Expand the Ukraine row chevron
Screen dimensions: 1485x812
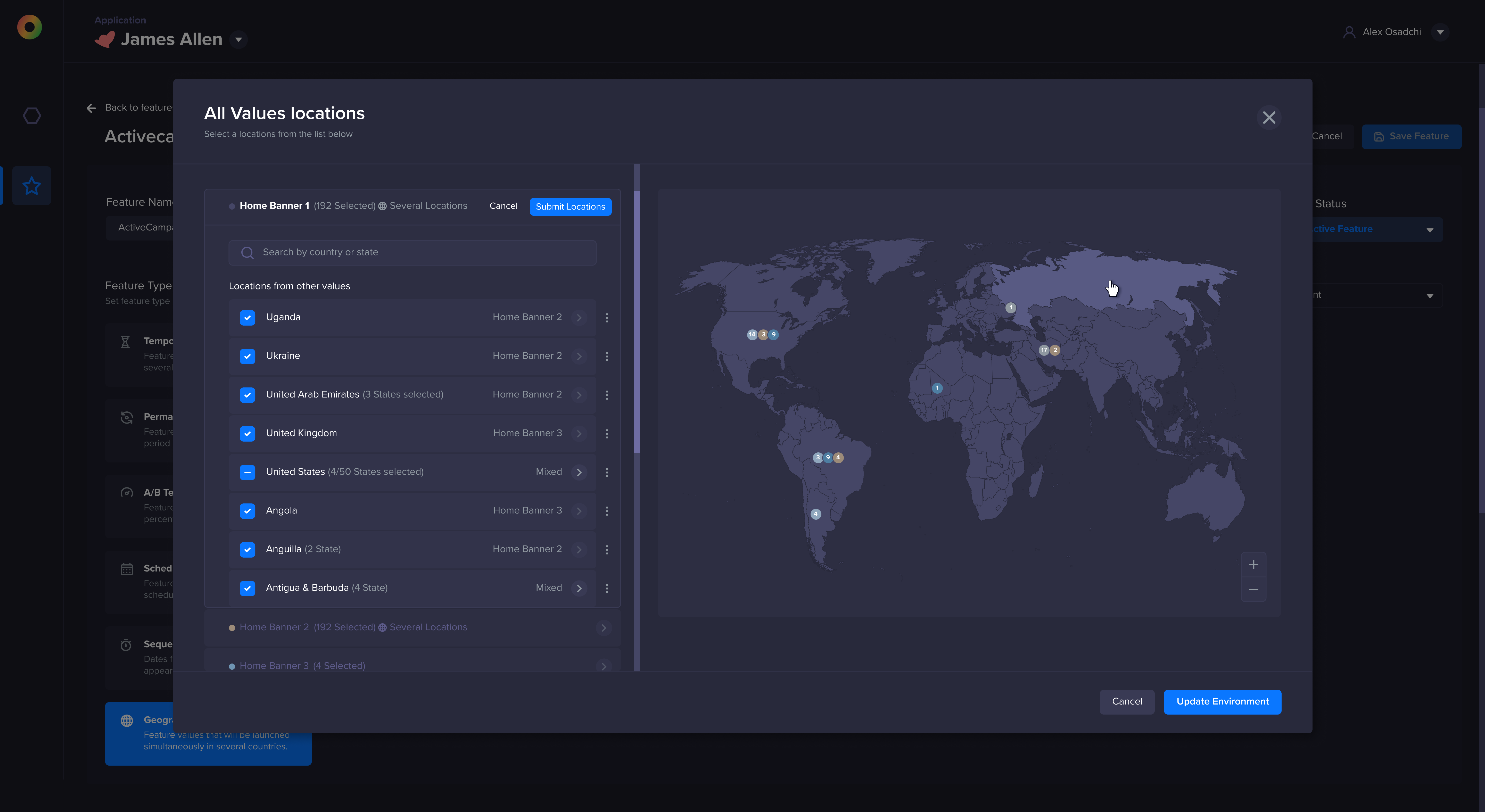click(579, 356)
